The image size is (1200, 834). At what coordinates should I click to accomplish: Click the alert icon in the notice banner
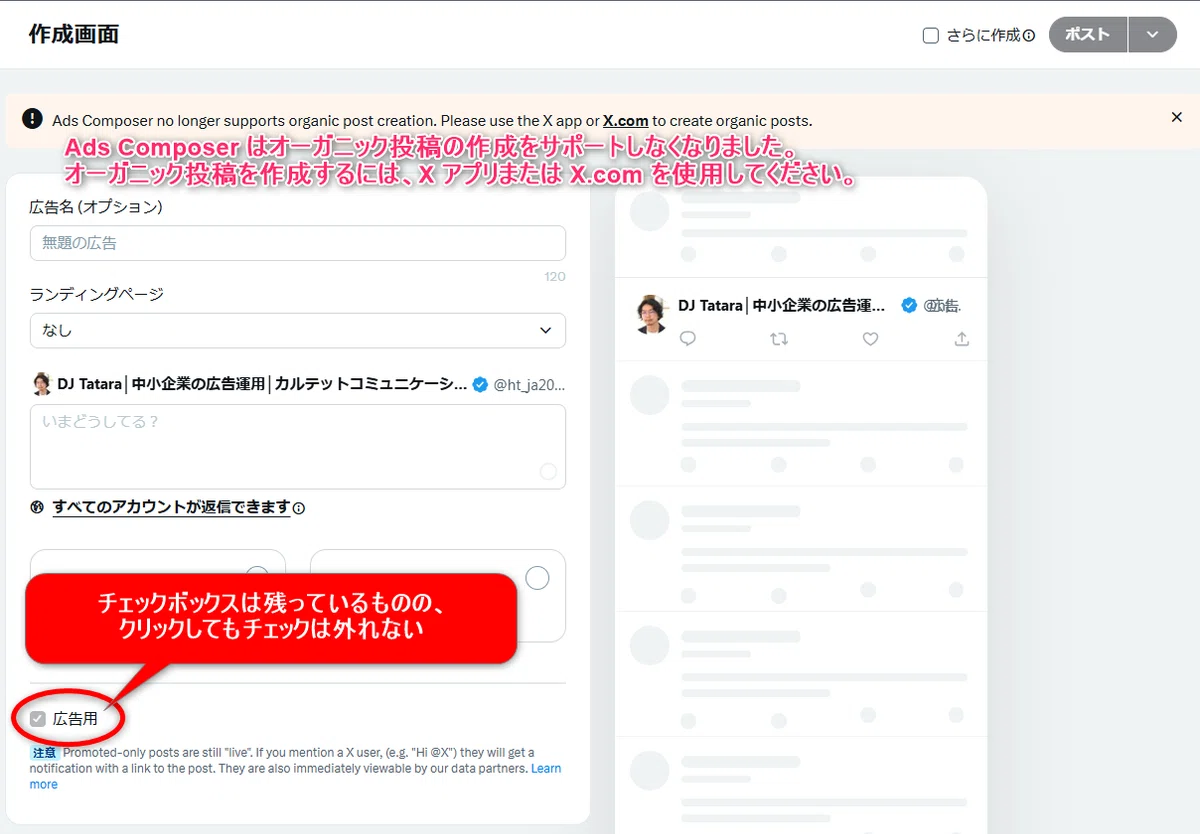click(32, 119)
